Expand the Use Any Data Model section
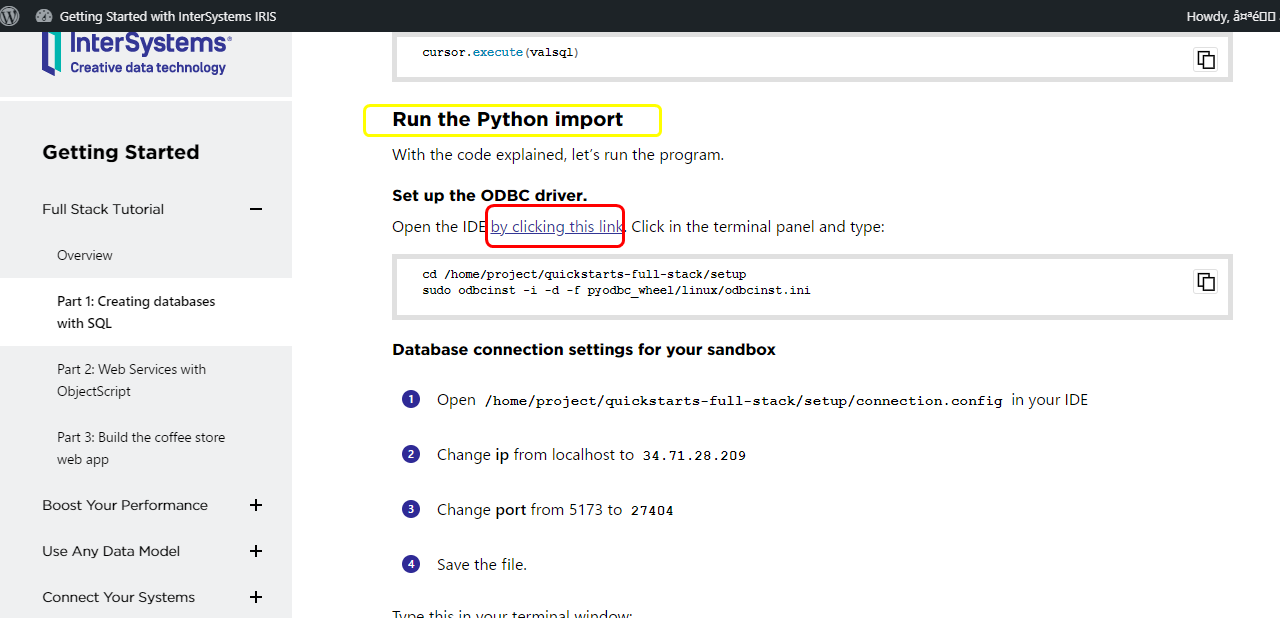This screenshot has height=618, width=1280. pos(256,551)
